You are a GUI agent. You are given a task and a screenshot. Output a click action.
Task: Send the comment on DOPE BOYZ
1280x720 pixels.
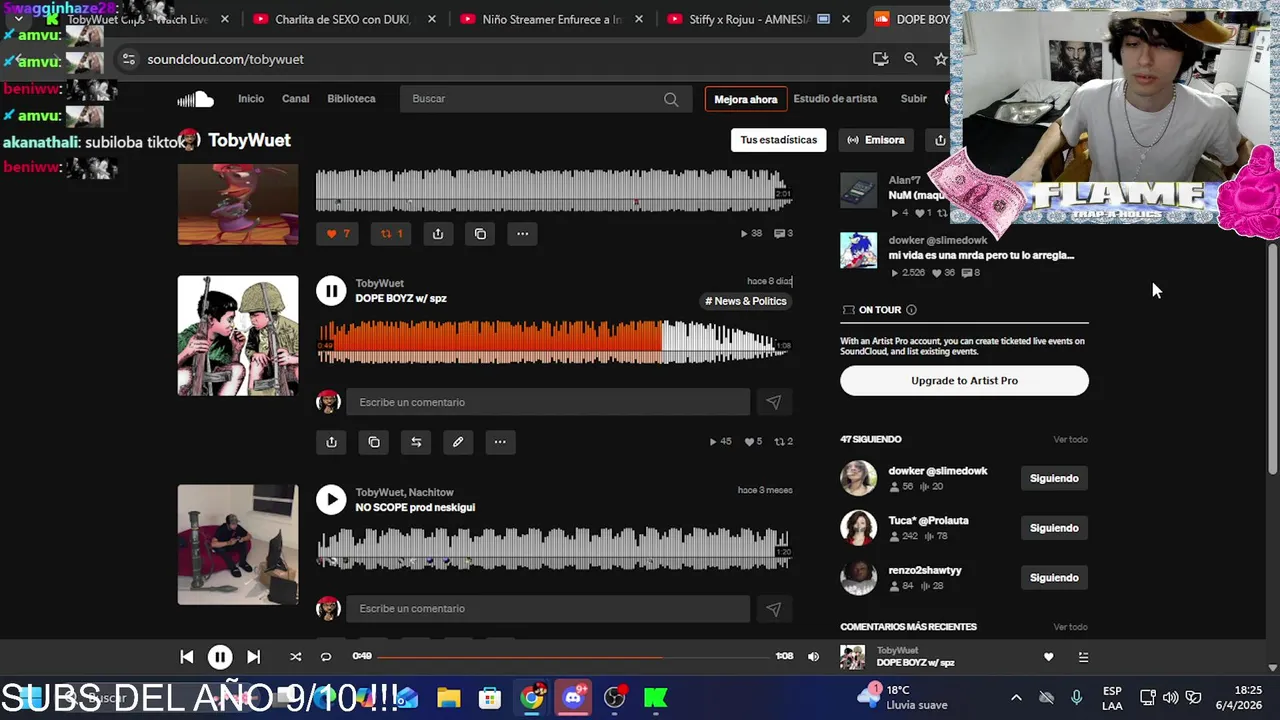[x=773, y=402]
